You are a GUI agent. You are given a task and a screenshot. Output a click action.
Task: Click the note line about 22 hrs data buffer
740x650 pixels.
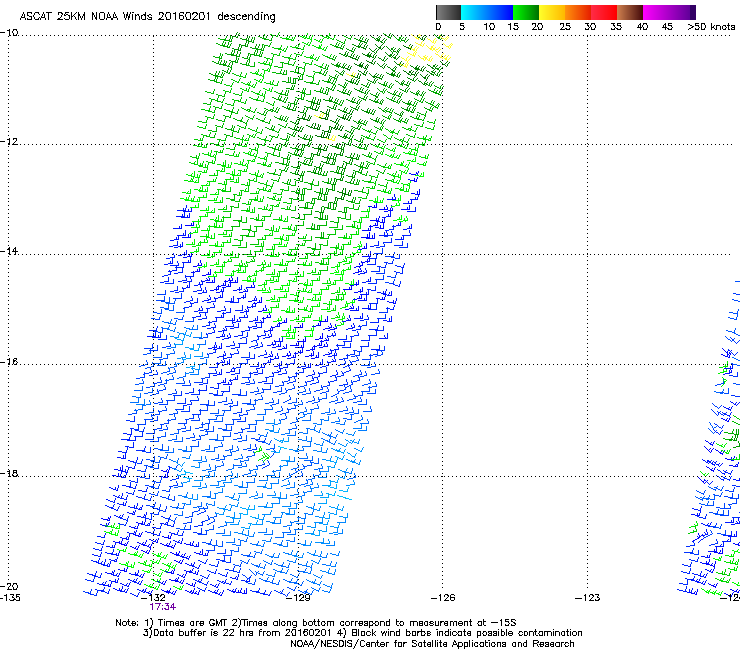tap(362, 633)
